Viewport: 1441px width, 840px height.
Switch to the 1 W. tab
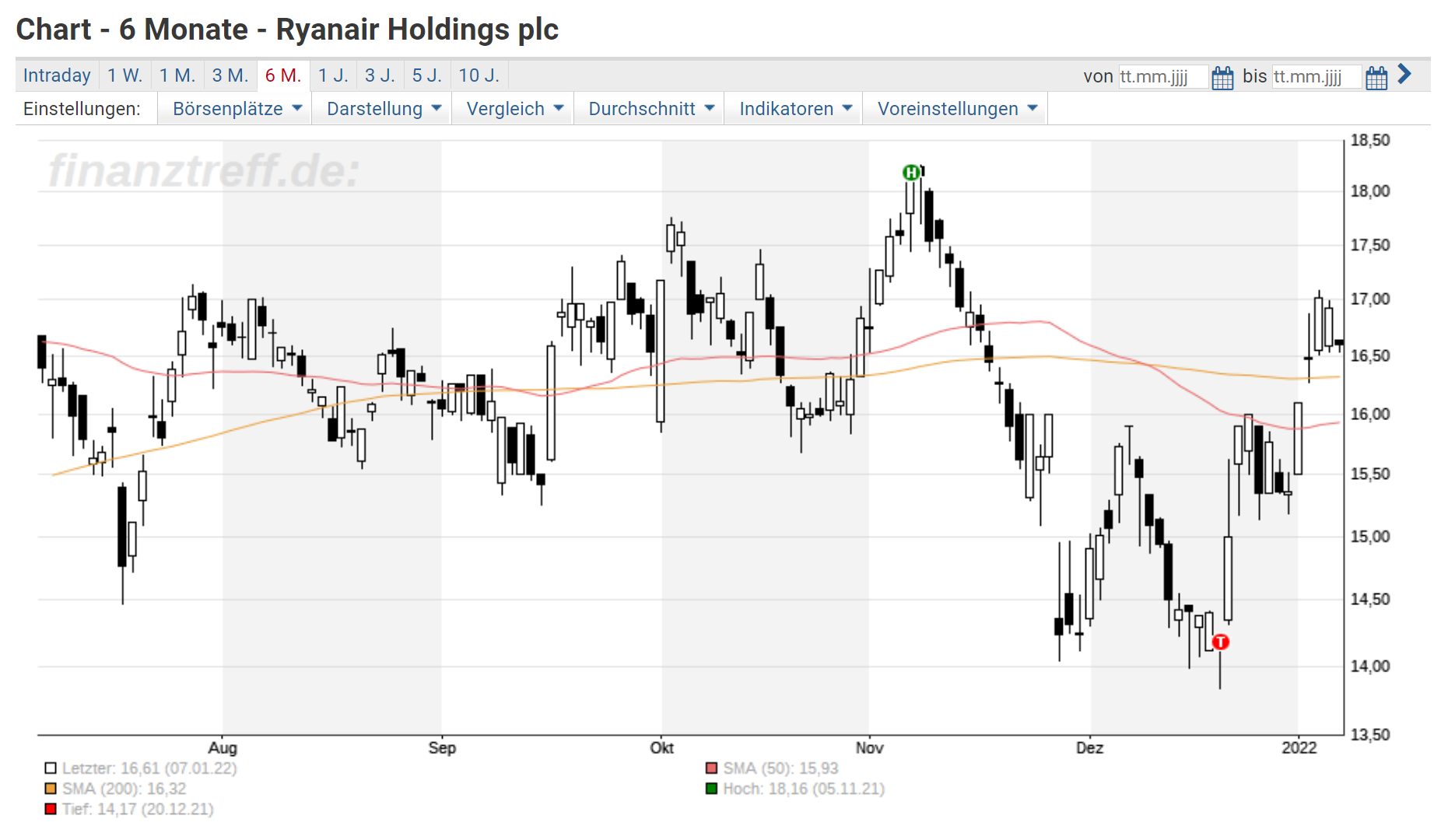[125, 75]
